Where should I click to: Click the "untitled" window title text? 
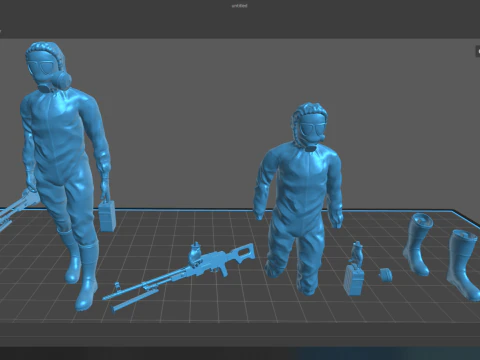[x=239, y=6]
